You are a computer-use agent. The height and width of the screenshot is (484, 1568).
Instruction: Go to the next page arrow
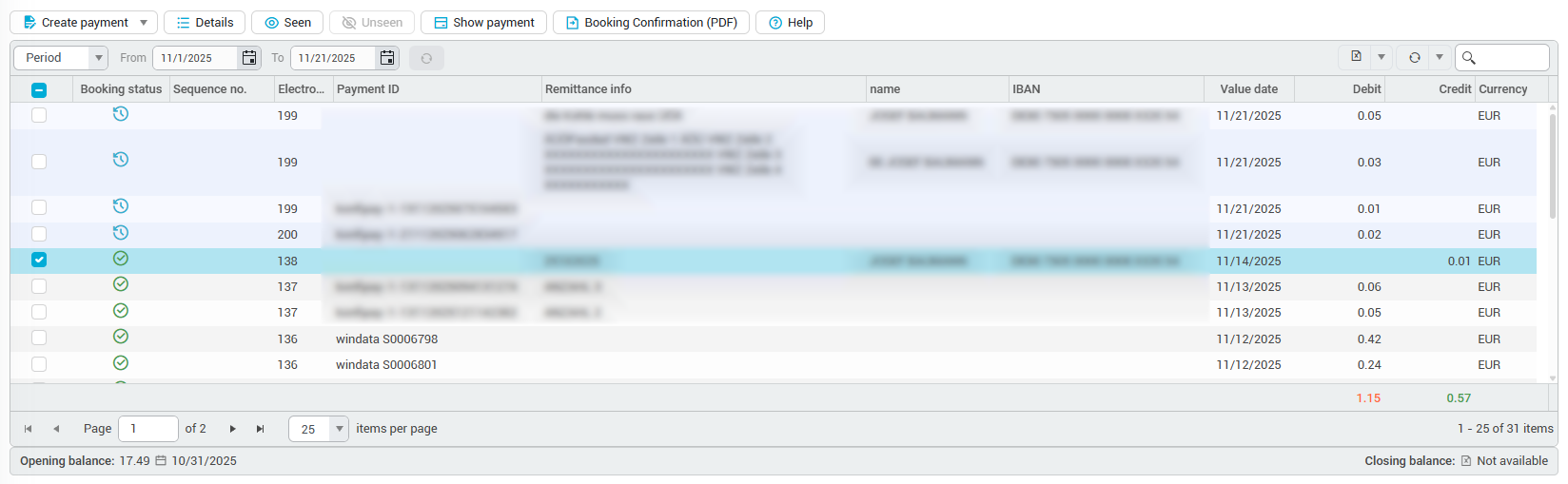232,429
